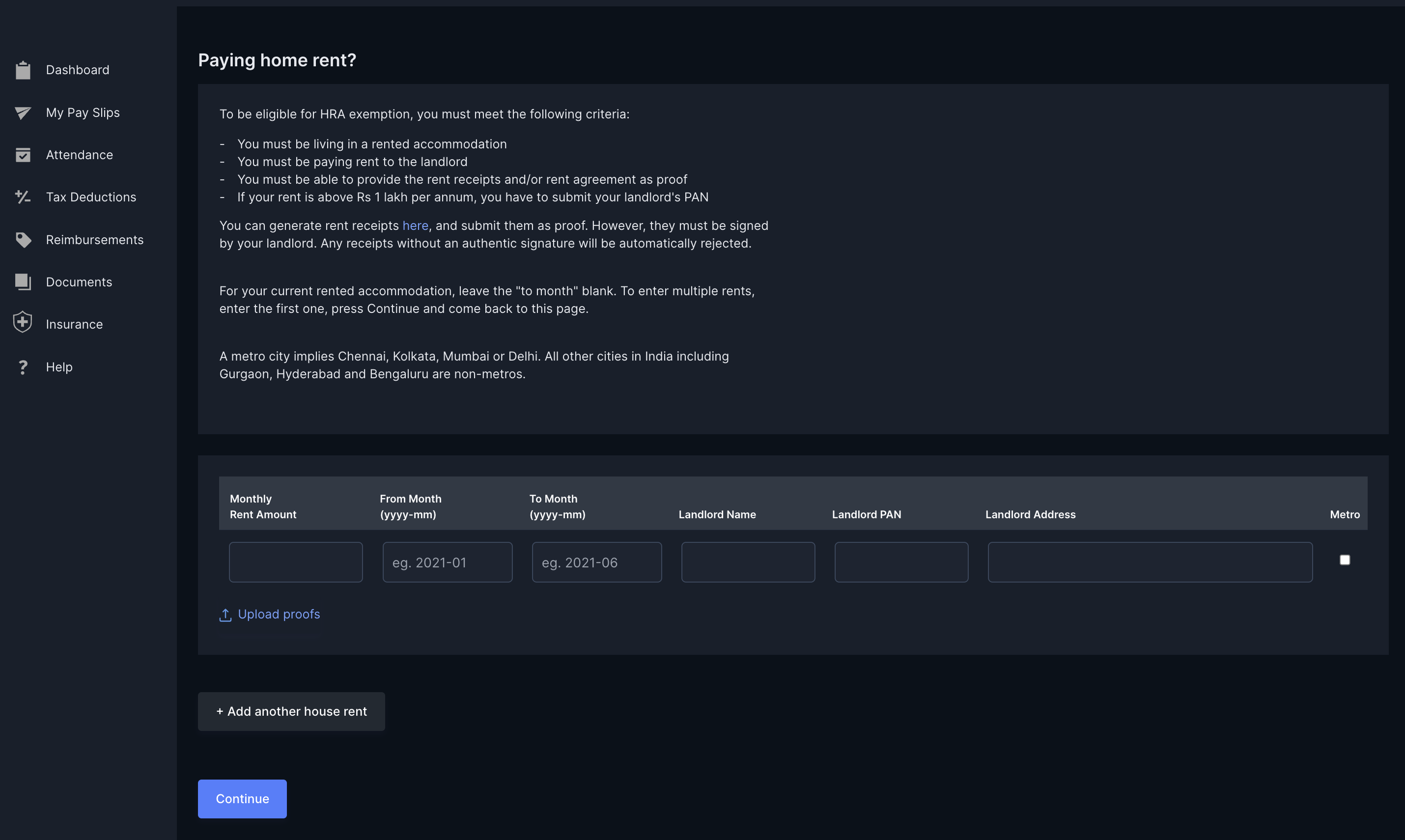The height and width of the screenshot is (840, 1405).
Task: Open Tax Deductions panel
Action: 91,197
